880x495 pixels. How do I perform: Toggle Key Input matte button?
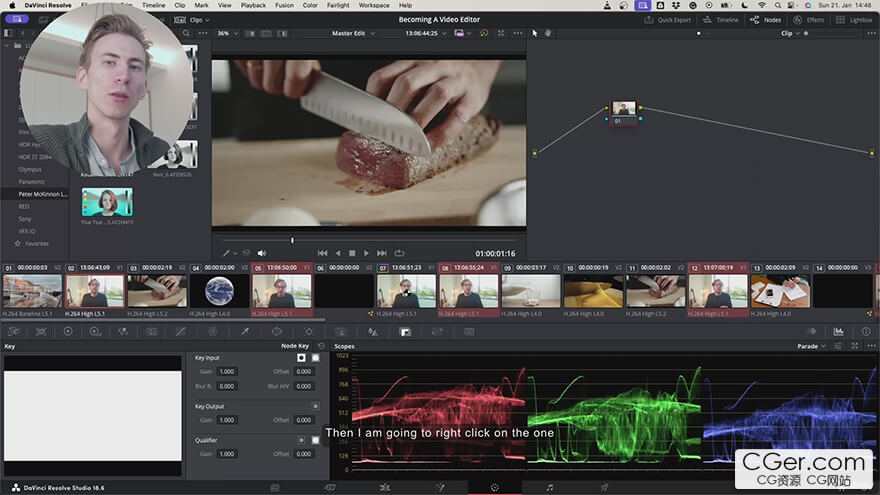301,358
